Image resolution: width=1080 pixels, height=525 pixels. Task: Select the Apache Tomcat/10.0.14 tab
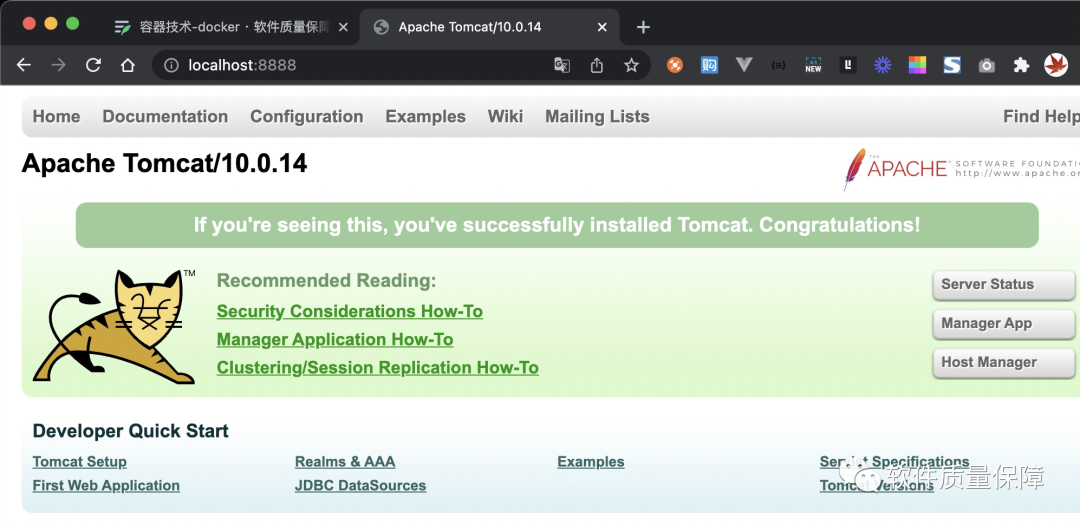point(490,27)
